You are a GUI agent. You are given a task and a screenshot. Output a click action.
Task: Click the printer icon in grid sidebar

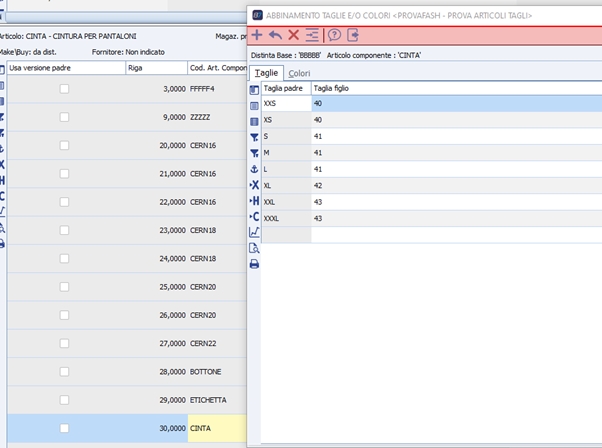(254, 264)
